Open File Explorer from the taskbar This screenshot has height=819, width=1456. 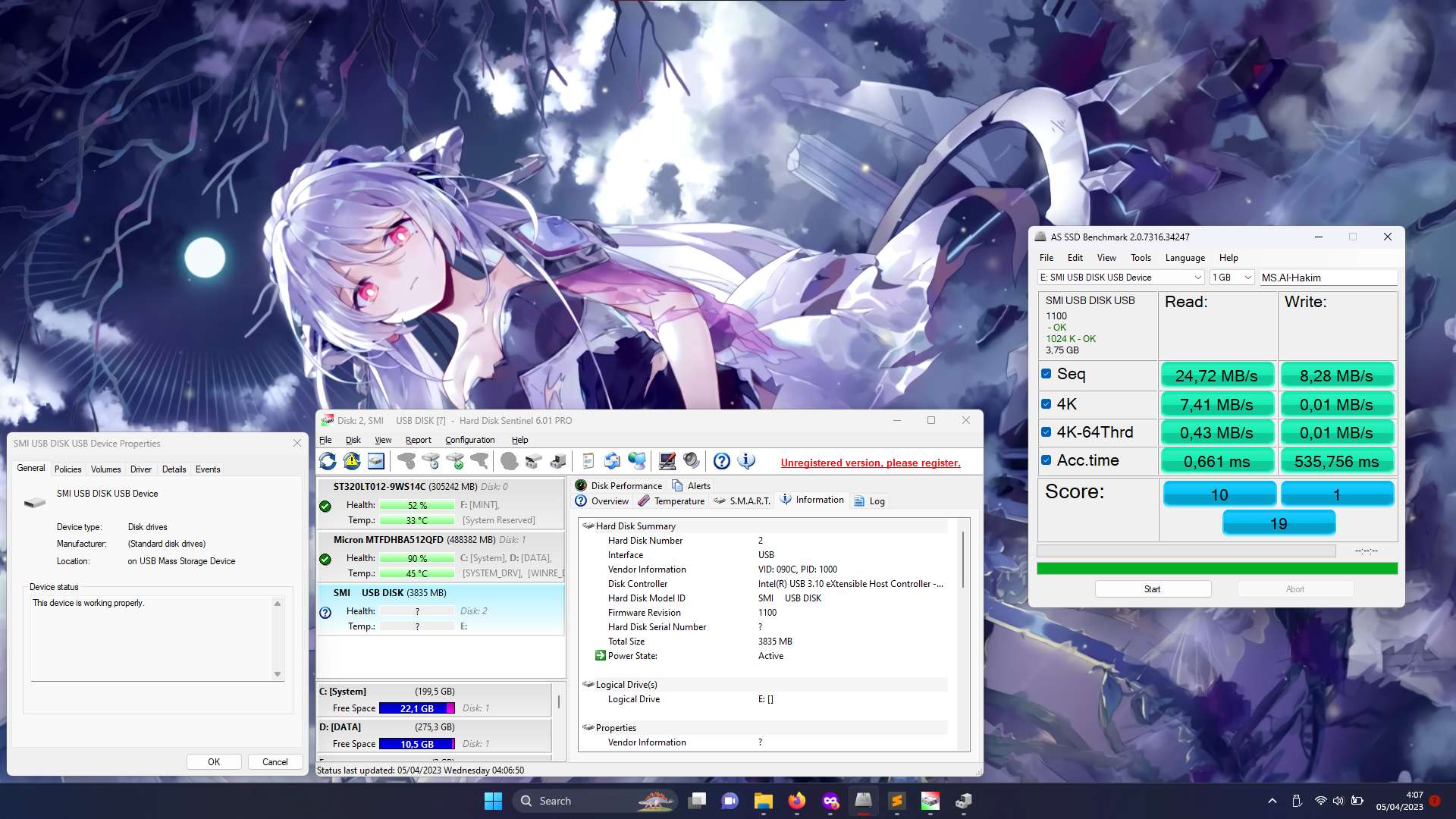click(763, 801)
